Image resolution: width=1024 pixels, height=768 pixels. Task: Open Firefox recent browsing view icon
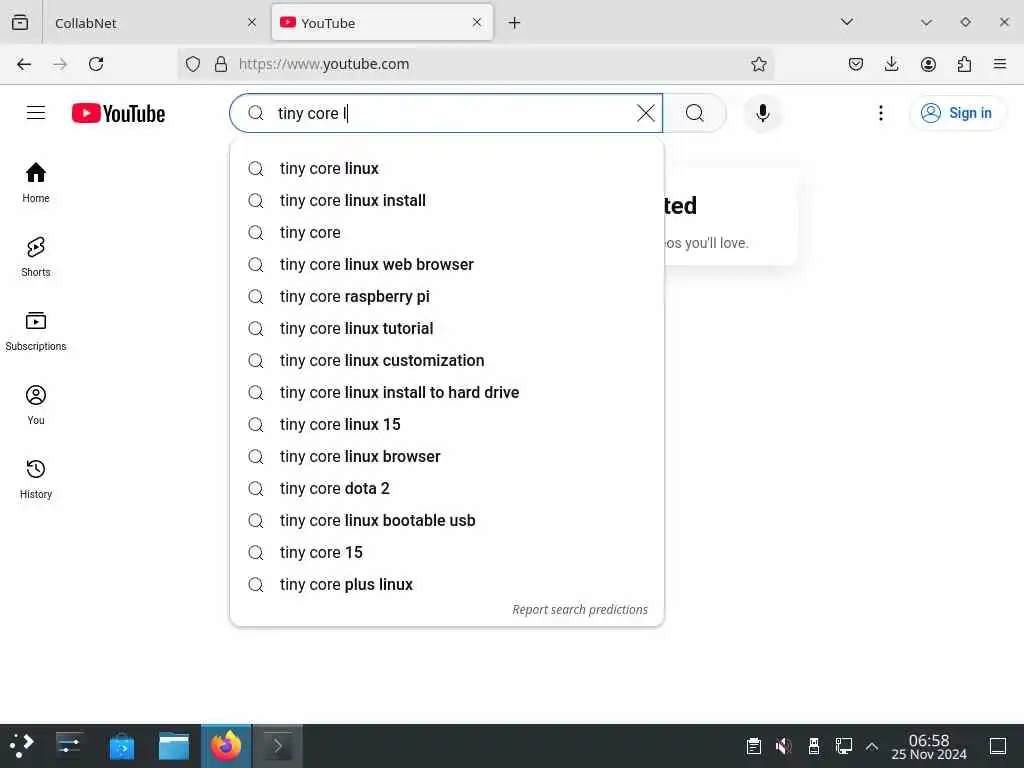pos(20,22)
